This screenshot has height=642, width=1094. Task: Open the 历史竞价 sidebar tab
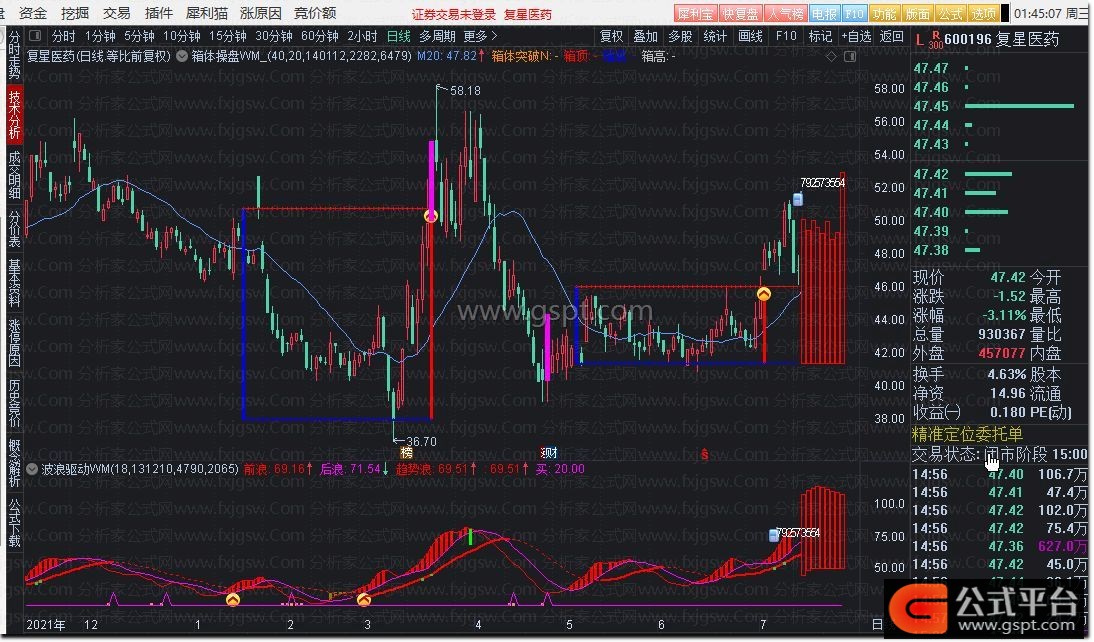[x=15, y=403]
